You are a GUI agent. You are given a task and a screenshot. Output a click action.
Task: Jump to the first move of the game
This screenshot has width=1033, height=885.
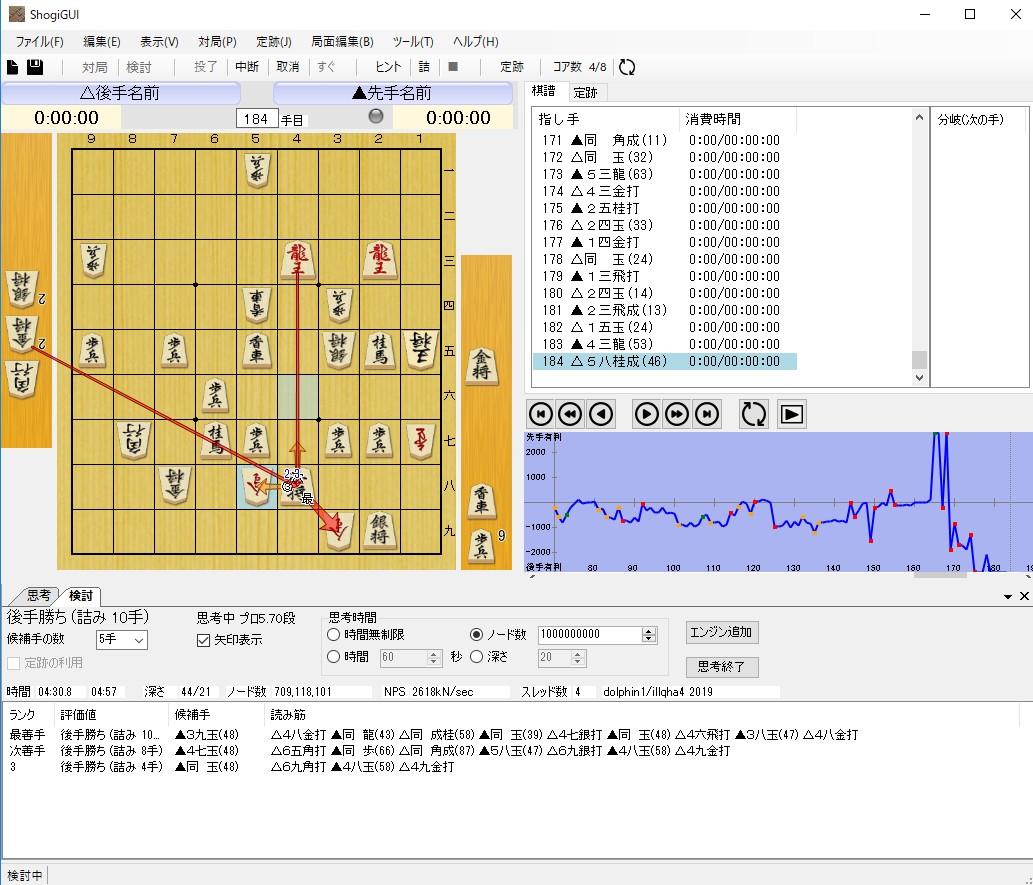(539, 414)
